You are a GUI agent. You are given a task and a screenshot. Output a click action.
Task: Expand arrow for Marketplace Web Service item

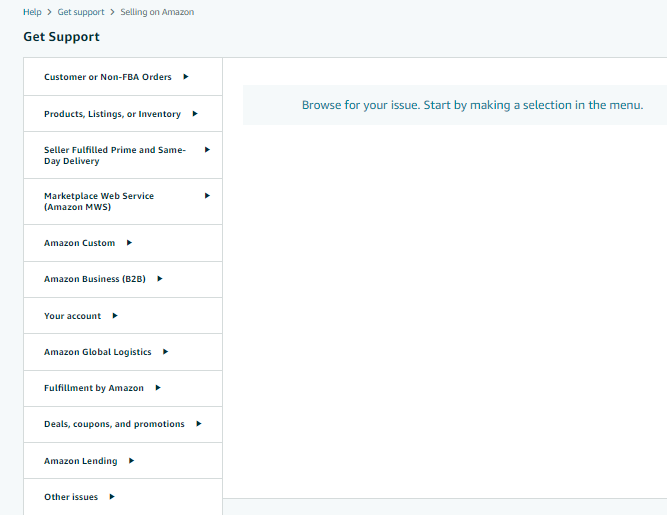(x=208, y=196)
